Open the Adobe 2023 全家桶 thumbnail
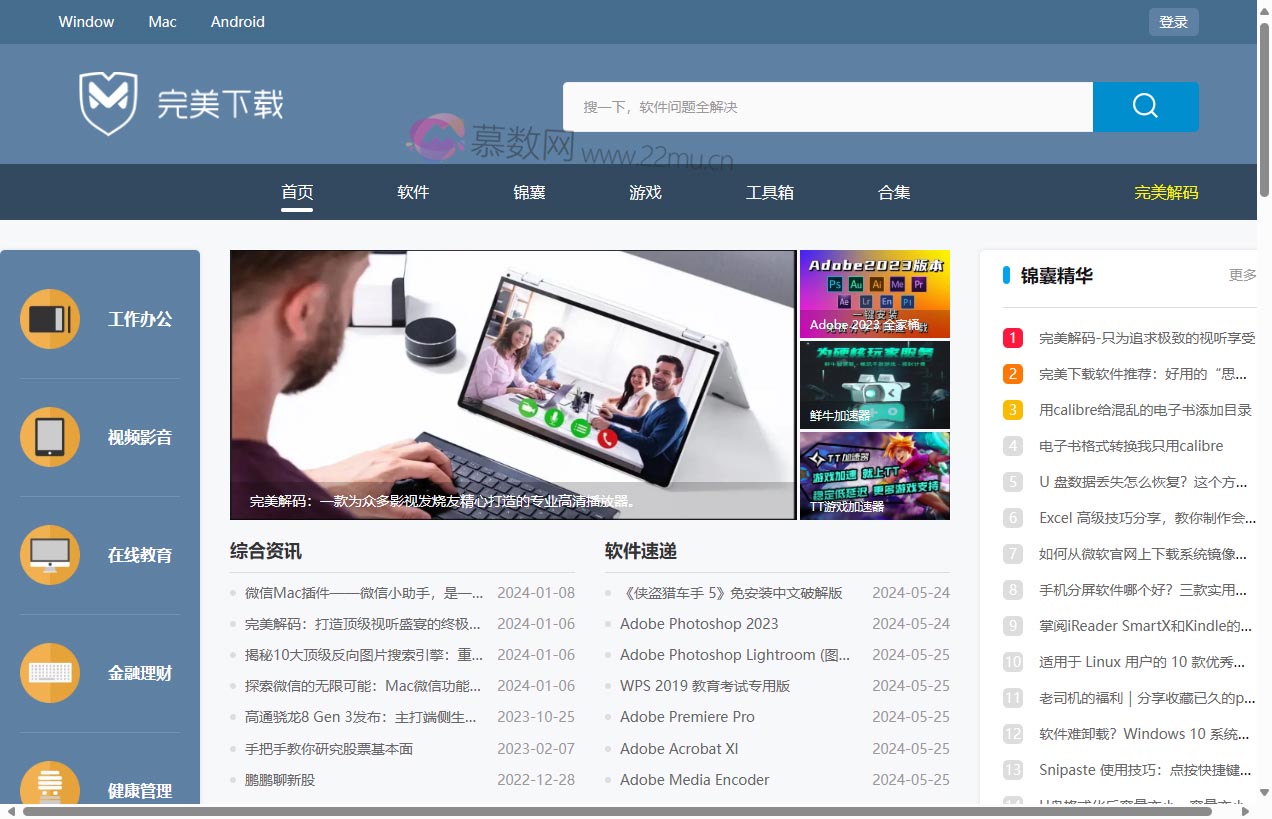This screenshot has width=1272, height=819. [874, 294]
